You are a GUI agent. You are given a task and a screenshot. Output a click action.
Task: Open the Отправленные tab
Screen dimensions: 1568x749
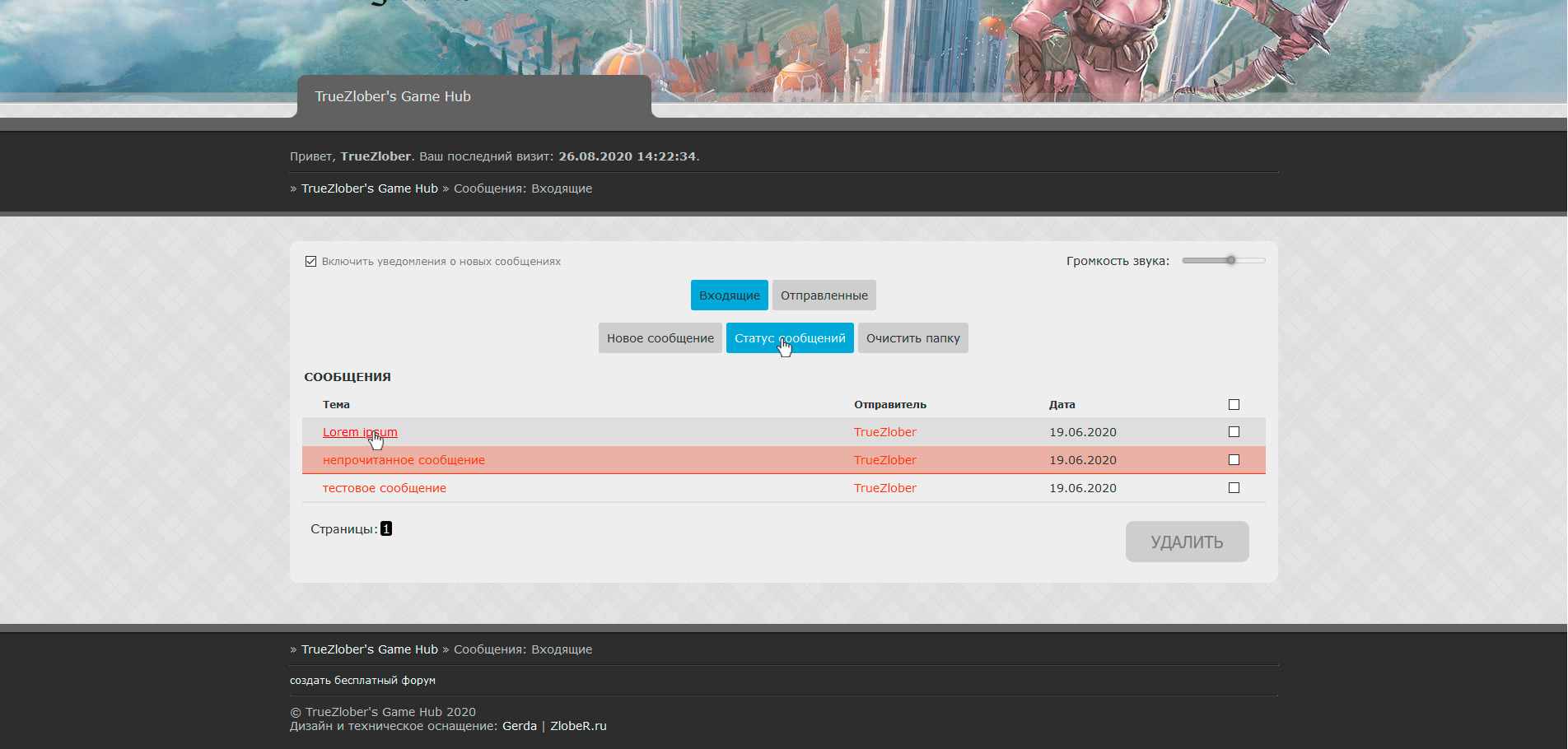[x=824, y=295]
